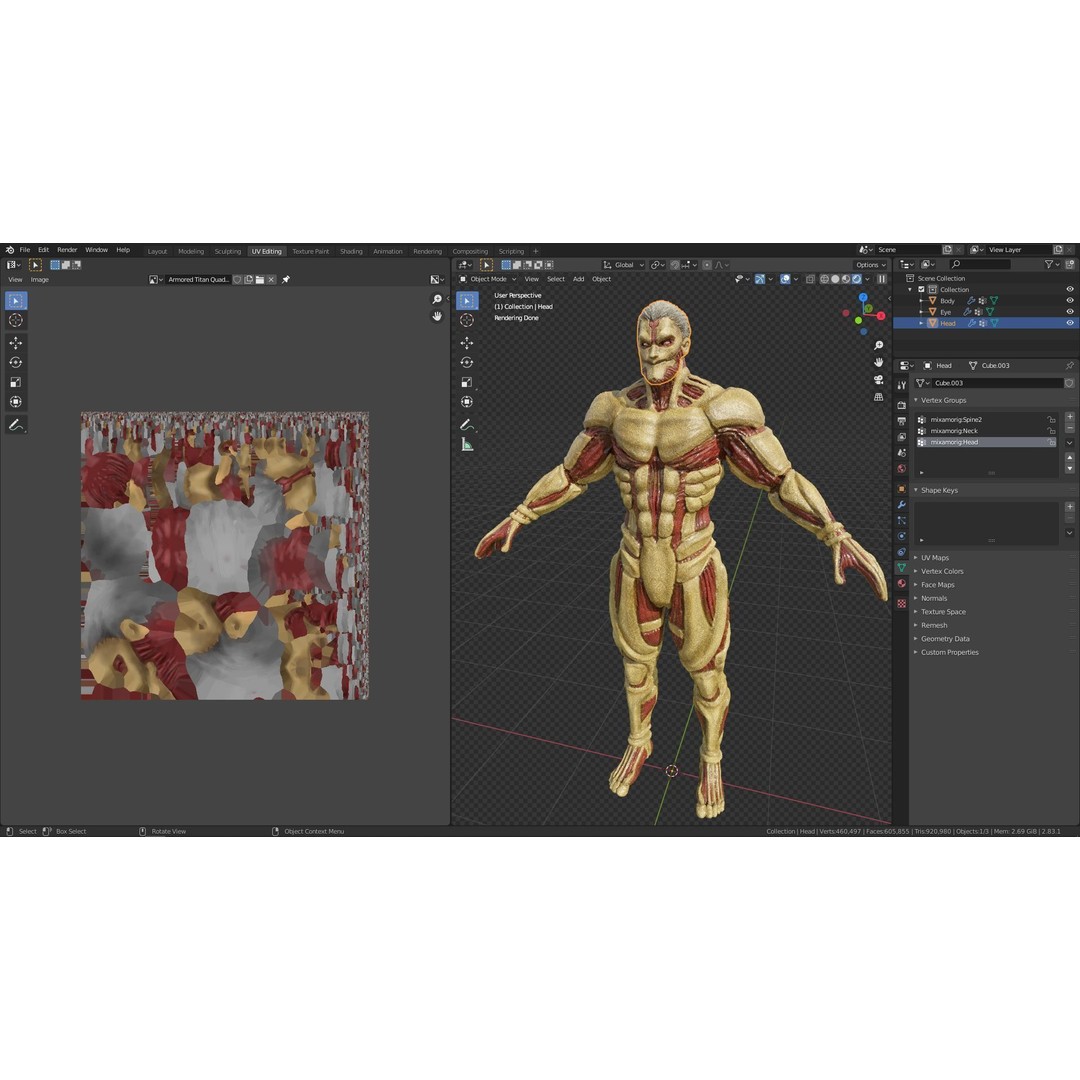This screenshot has width=1080, height=1080.
Task: Toggle the image pin icon
Action: coord(286,280)
